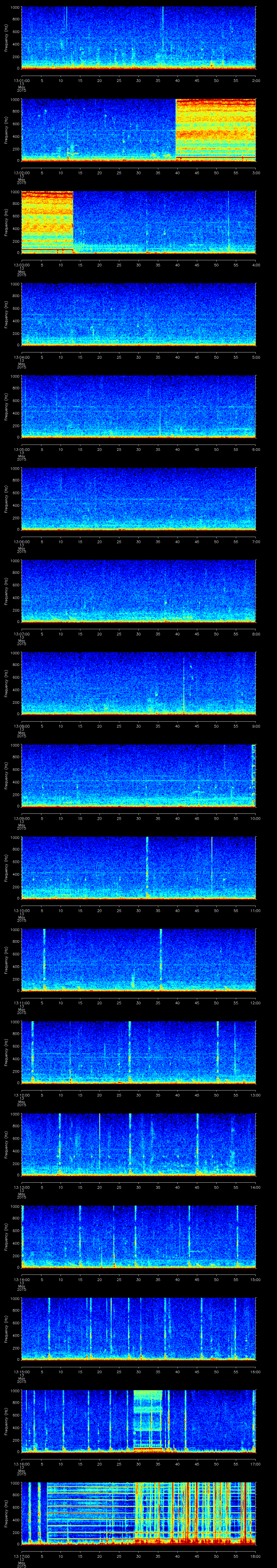This screenshot has width=277, height=1568.
Task: Click the '13:13:00' time label
Action: pyautogui.click(x=21, y=1187)
